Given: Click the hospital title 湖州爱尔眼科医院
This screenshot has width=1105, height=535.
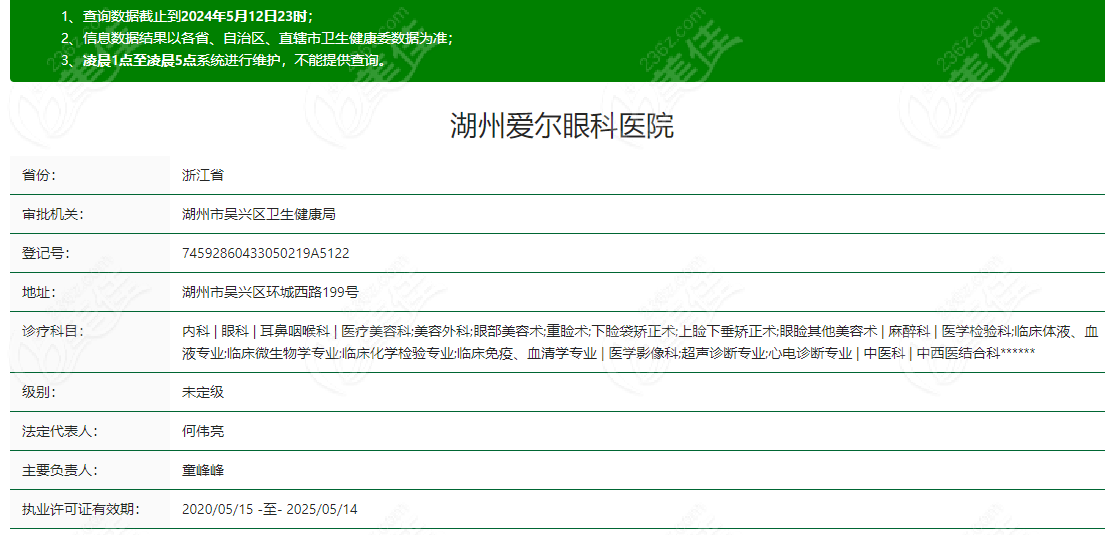Looking at the screenshot, I should coord(562,126).
